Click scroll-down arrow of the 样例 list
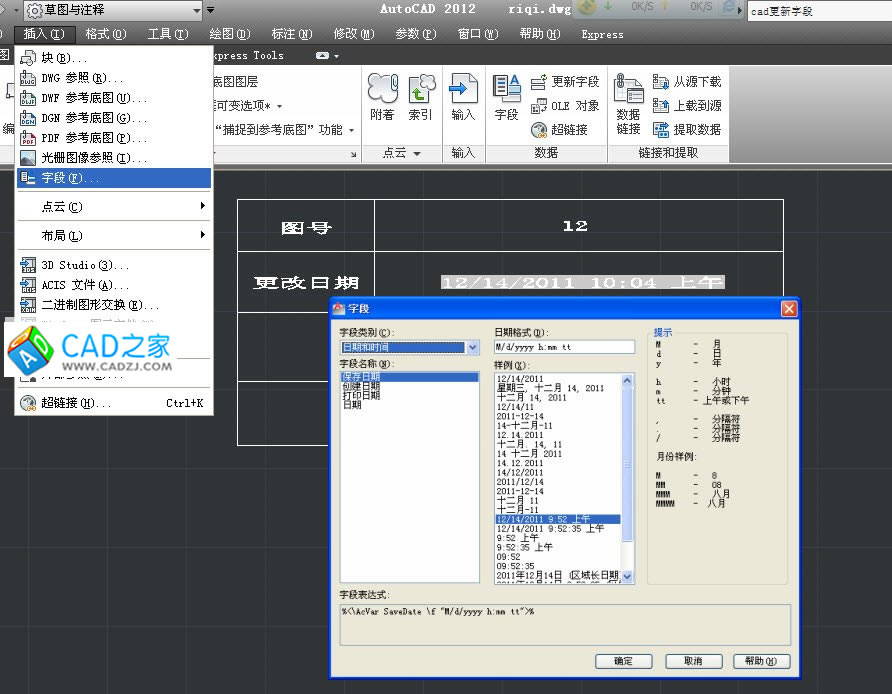Screen dimensions: 892x694 click(628, 577)
